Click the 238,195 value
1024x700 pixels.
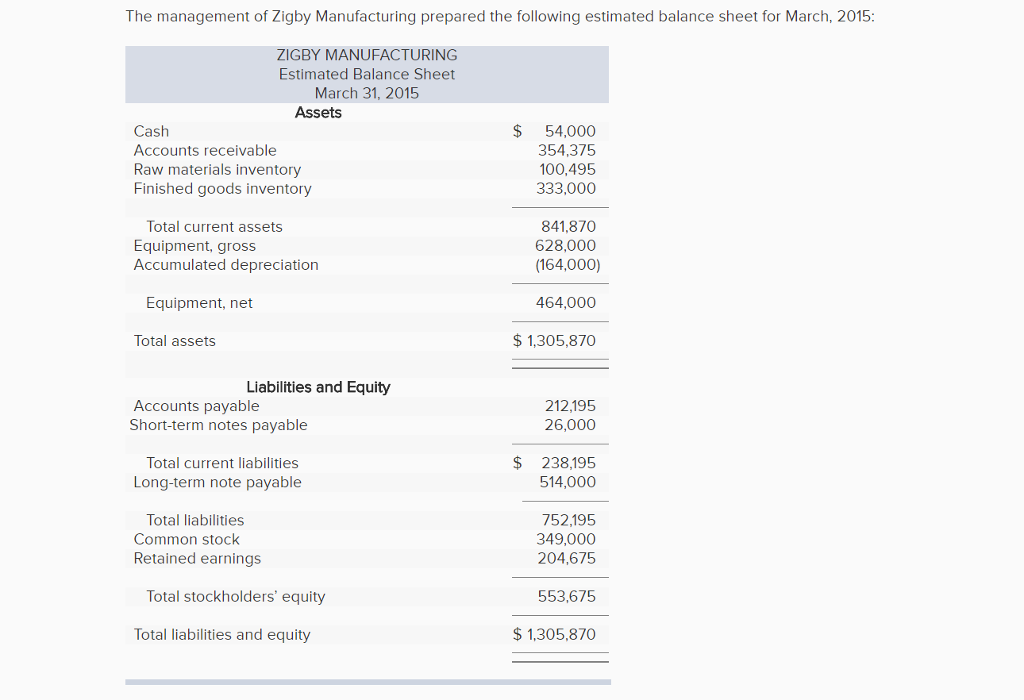pos(568,463)
